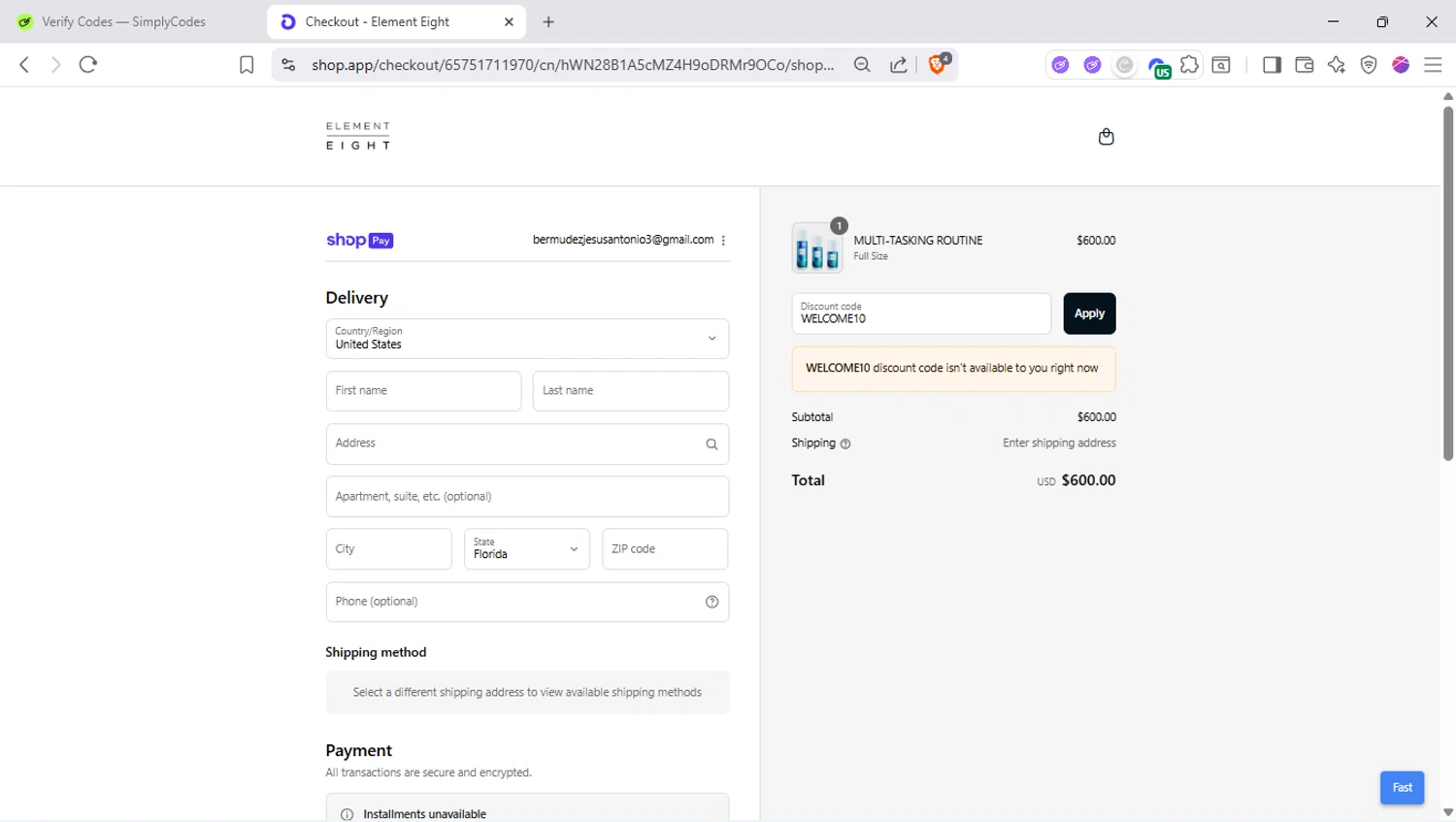
Task: Open the shopping bag cart icon
Action: point(1106,137)
